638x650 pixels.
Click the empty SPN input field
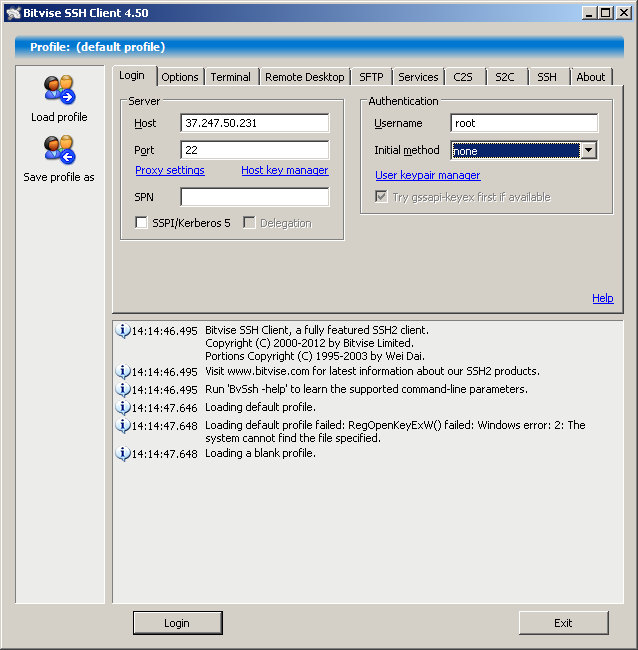(255, 197)
